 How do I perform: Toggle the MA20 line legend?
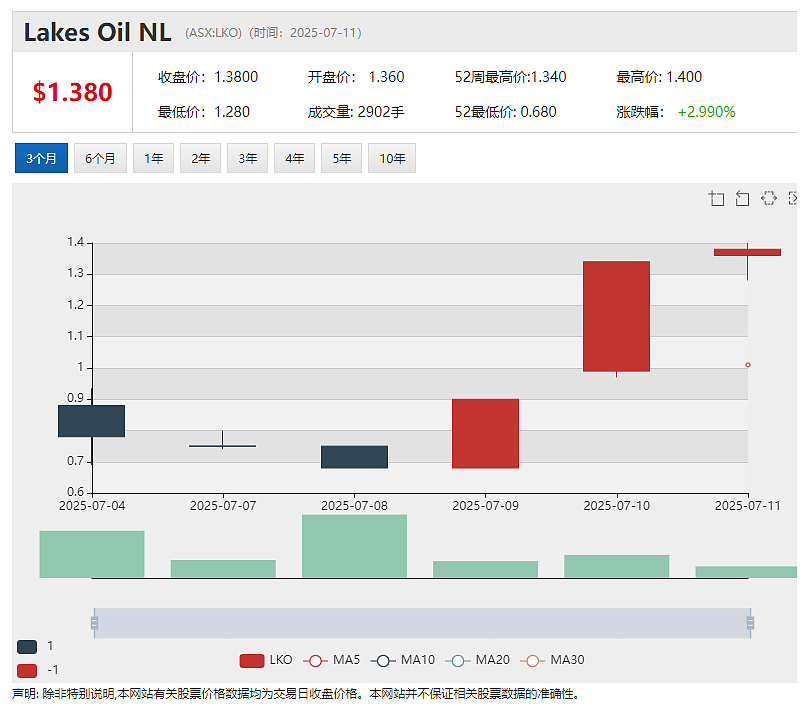tap(477, 661)
